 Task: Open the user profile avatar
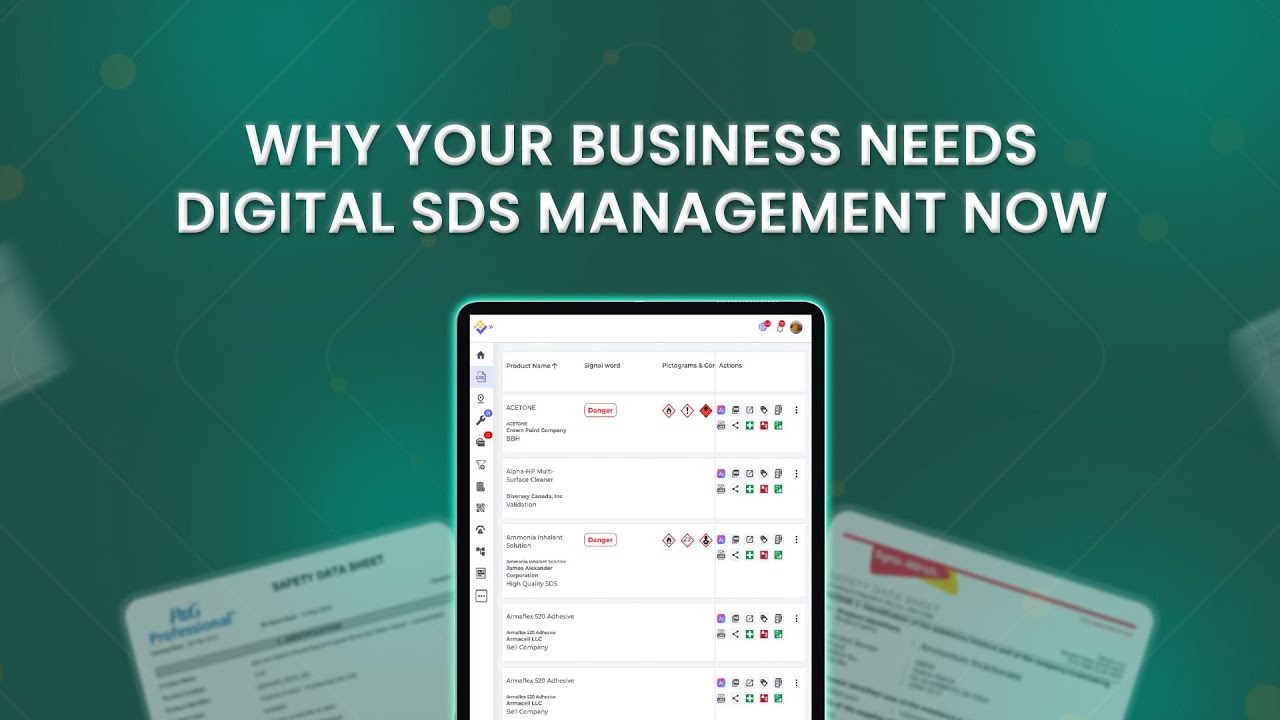pos(796,327)
